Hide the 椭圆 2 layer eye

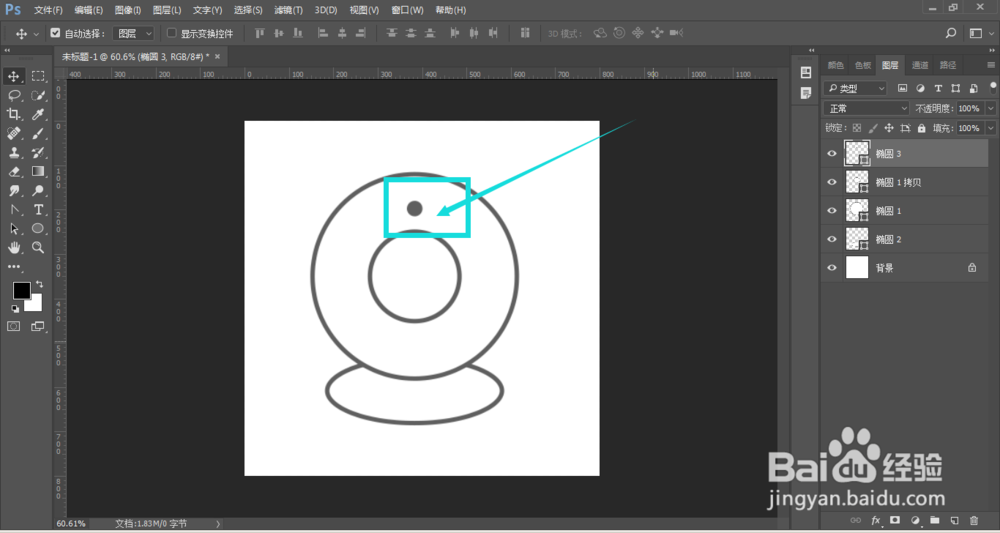[832, 239]
